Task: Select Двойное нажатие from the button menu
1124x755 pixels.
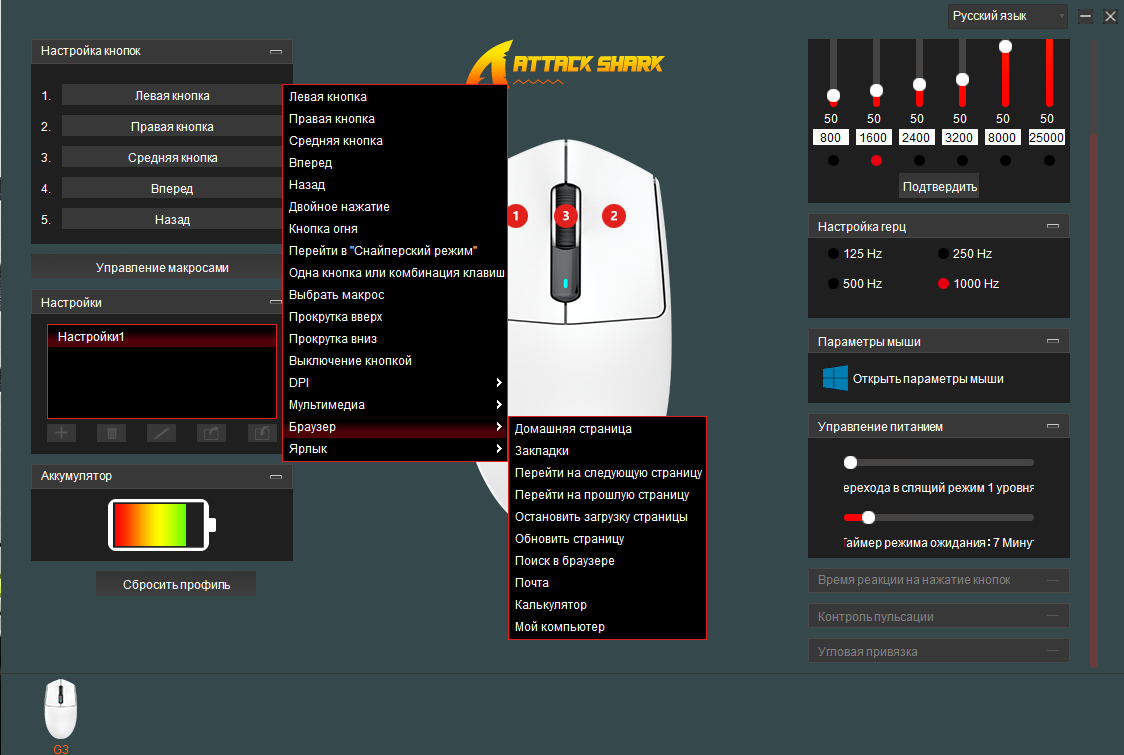Action: (x=339, y=206)
